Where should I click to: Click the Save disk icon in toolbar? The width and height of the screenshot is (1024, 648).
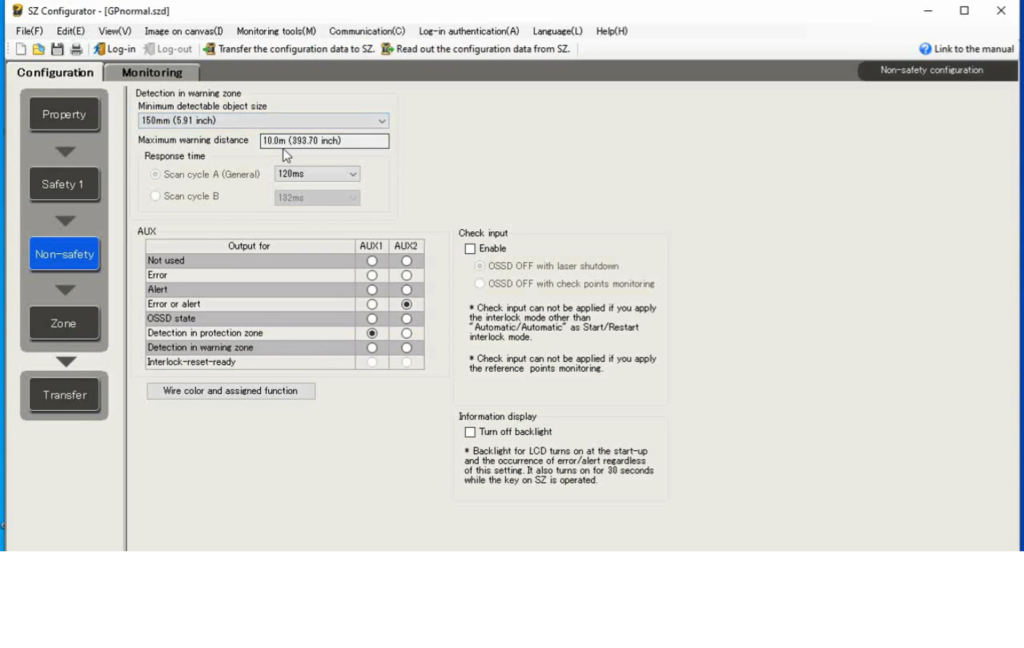click(x=57, y=49)
